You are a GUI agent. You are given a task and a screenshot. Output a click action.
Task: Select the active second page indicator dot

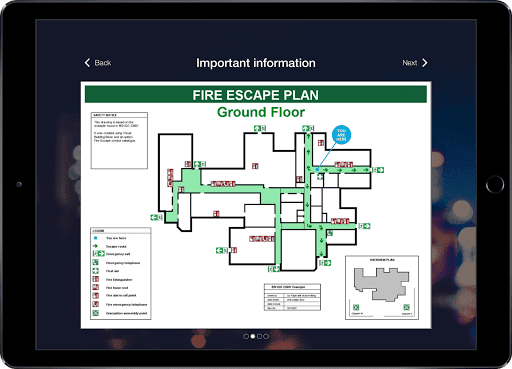click(253, 336)
